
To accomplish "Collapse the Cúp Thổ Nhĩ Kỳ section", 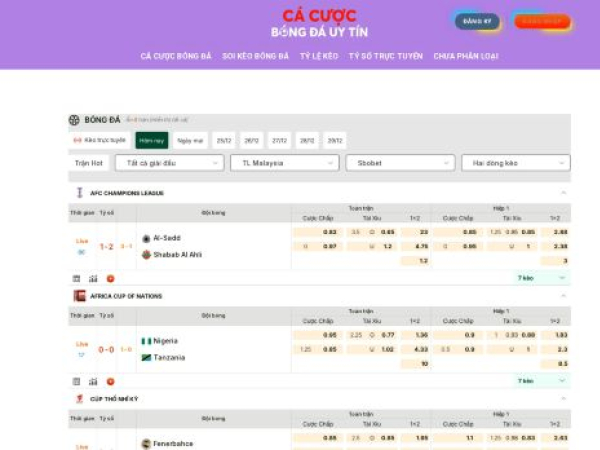I will [x=563, y=398].
